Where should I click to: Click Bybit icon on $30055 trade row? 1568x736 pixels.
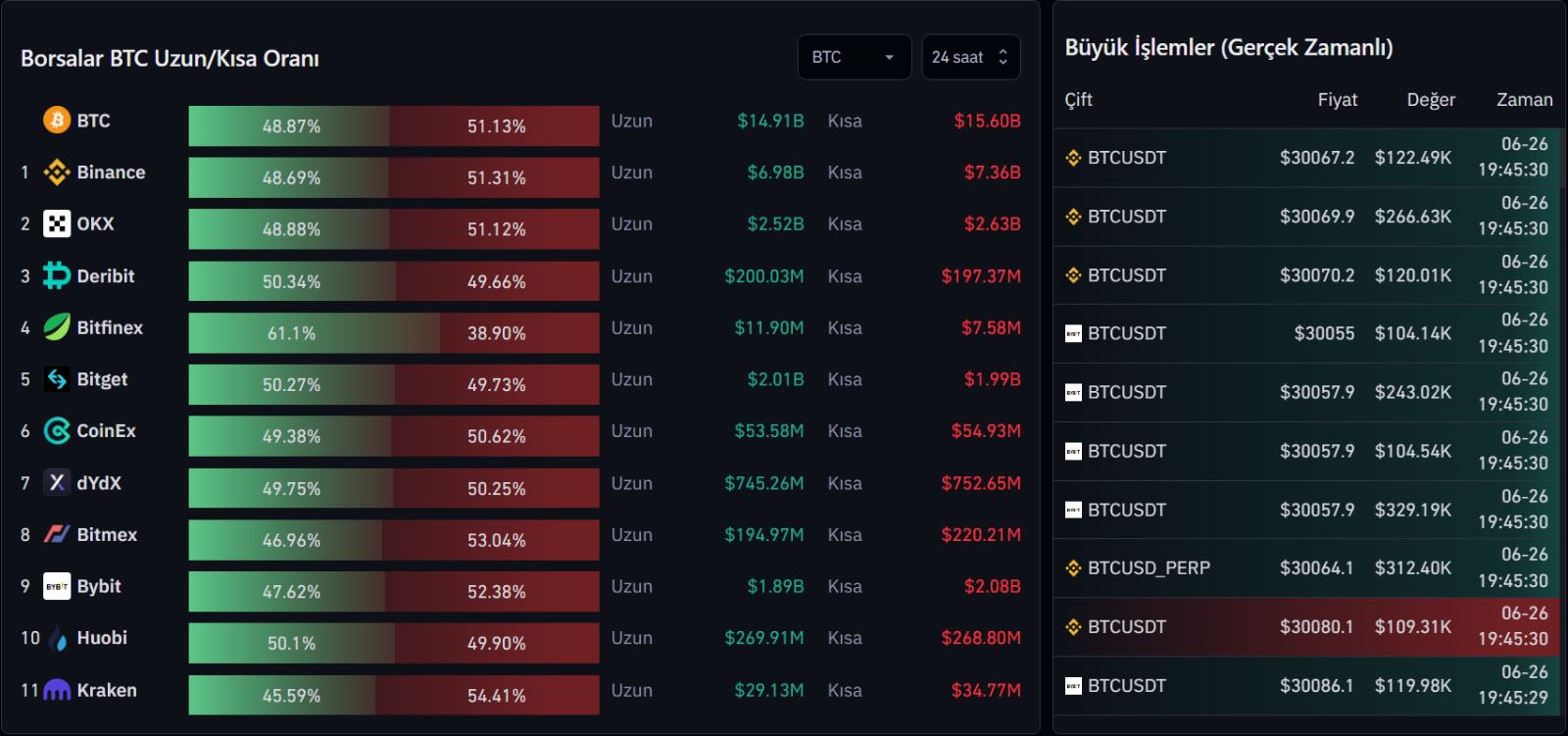1073,334
